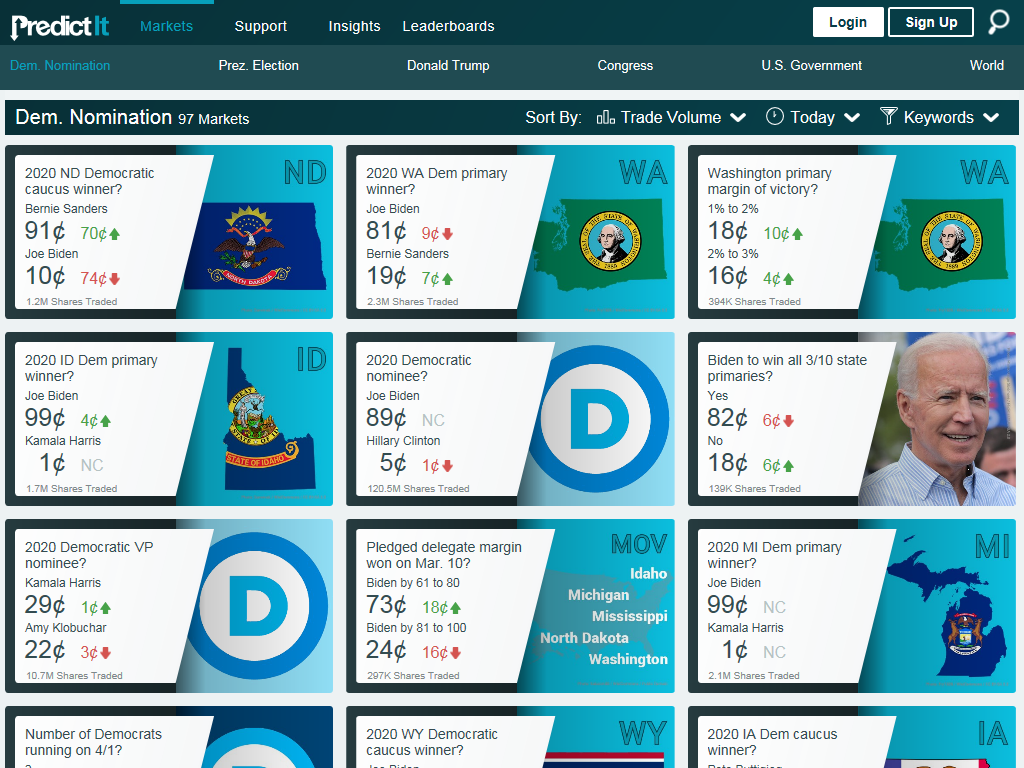Open the Leaderboards menu

[448, 26]
